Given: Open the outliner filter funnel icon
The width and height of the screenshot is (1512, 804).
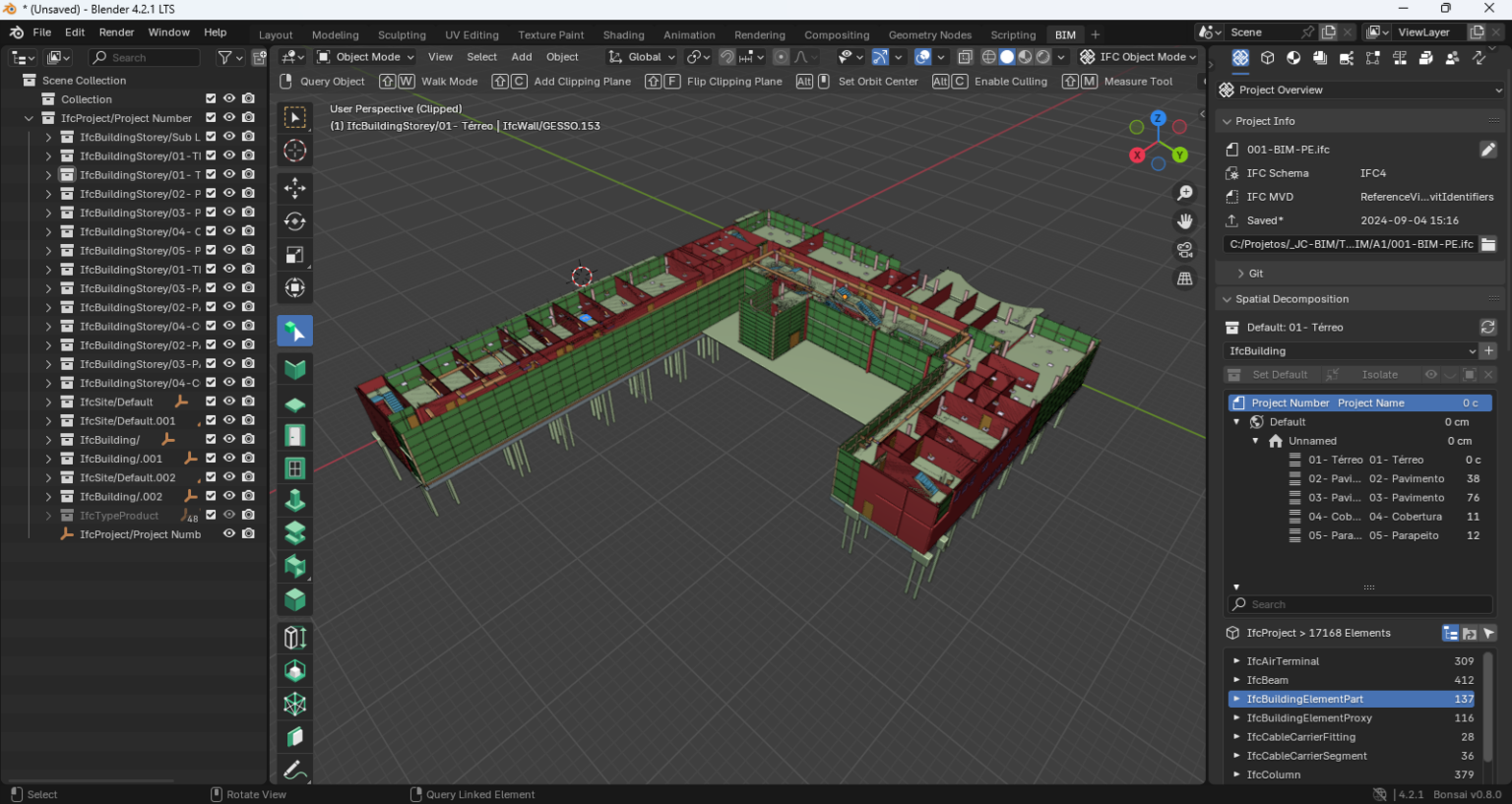Looking at the screenshot, I should (224, 57).
